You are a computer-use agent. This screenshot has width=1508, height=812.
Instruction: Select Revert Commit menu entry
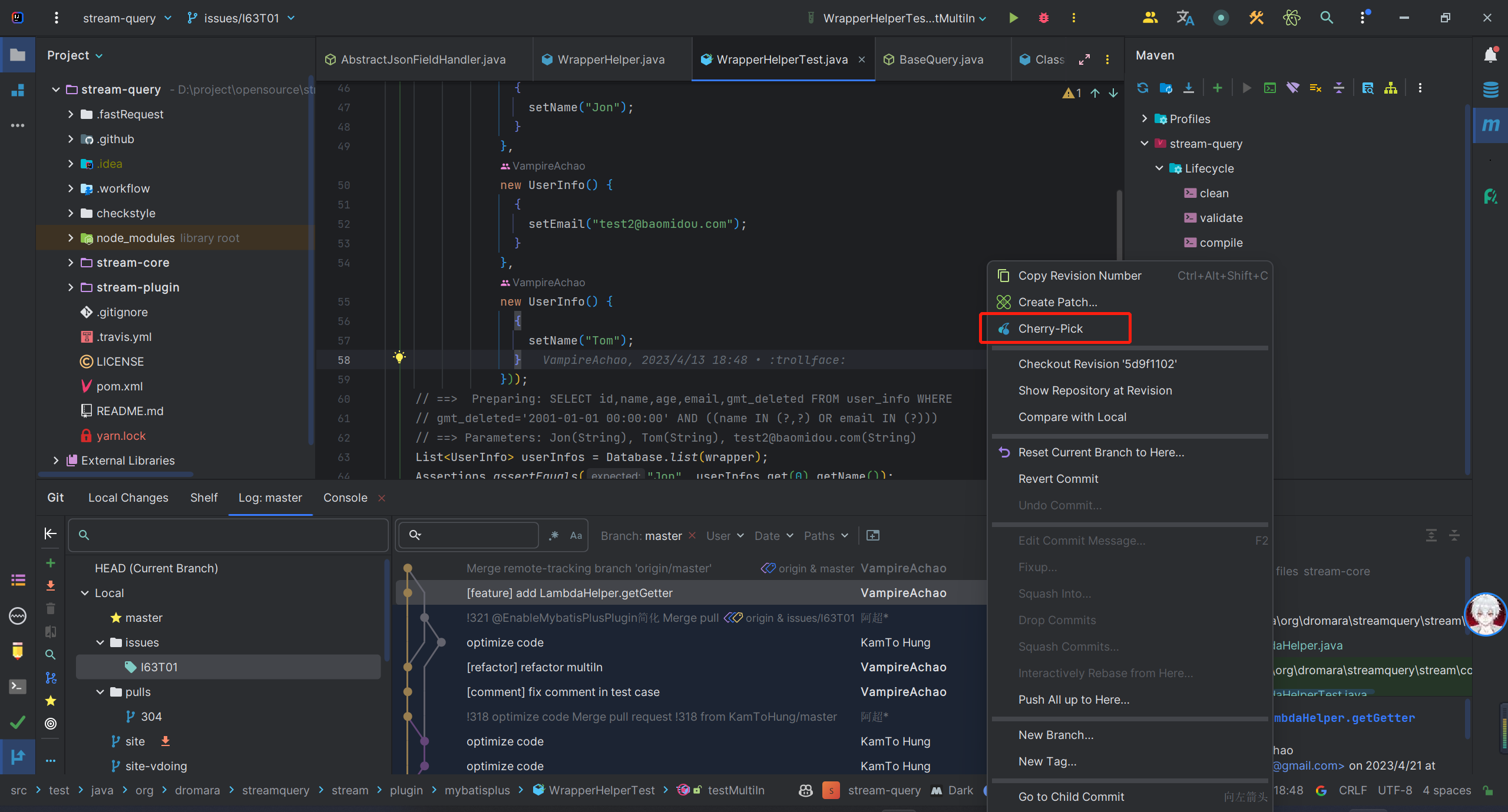[1058, 479]
